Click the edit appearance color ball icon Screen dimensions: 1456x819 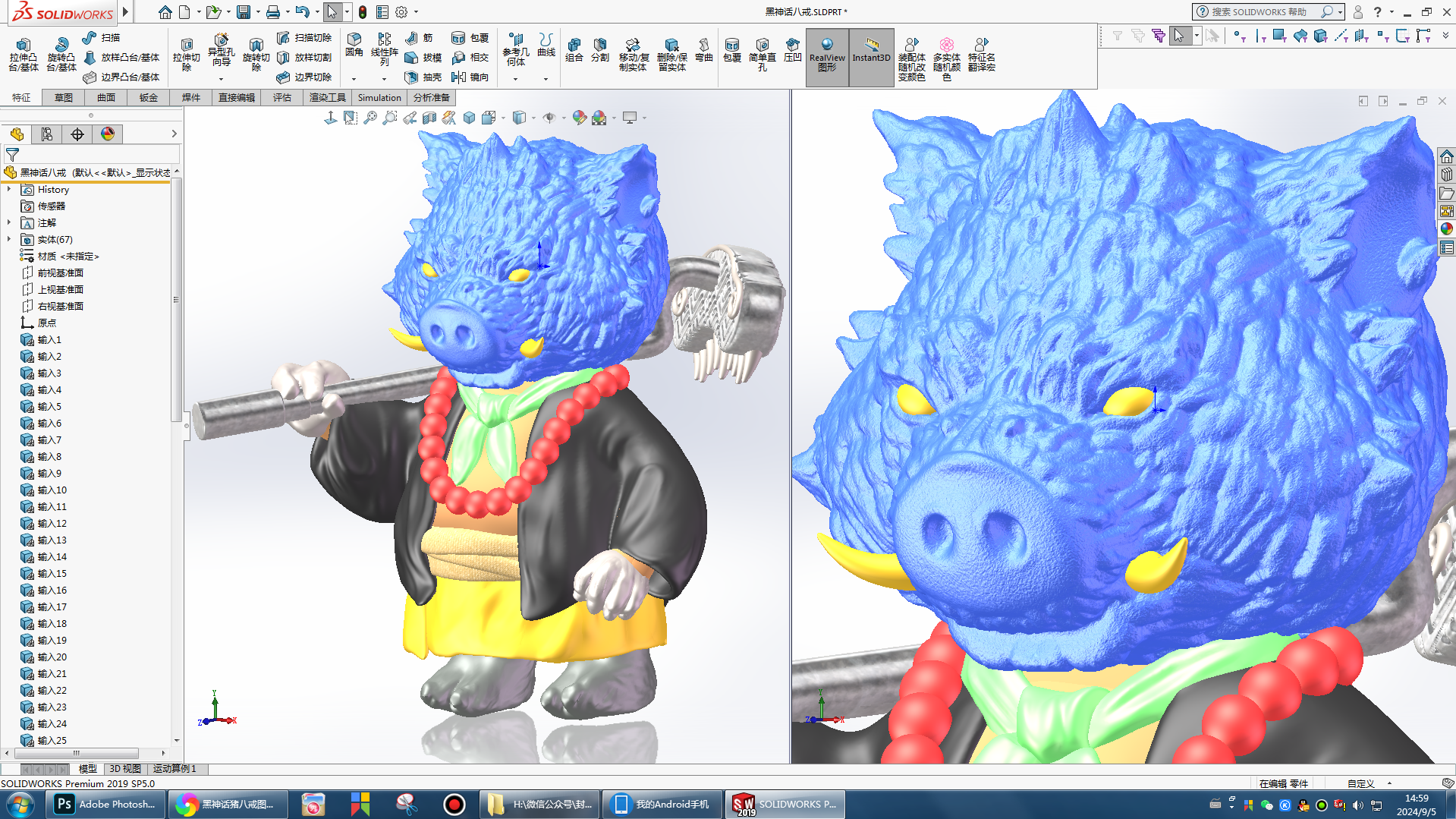579,118
